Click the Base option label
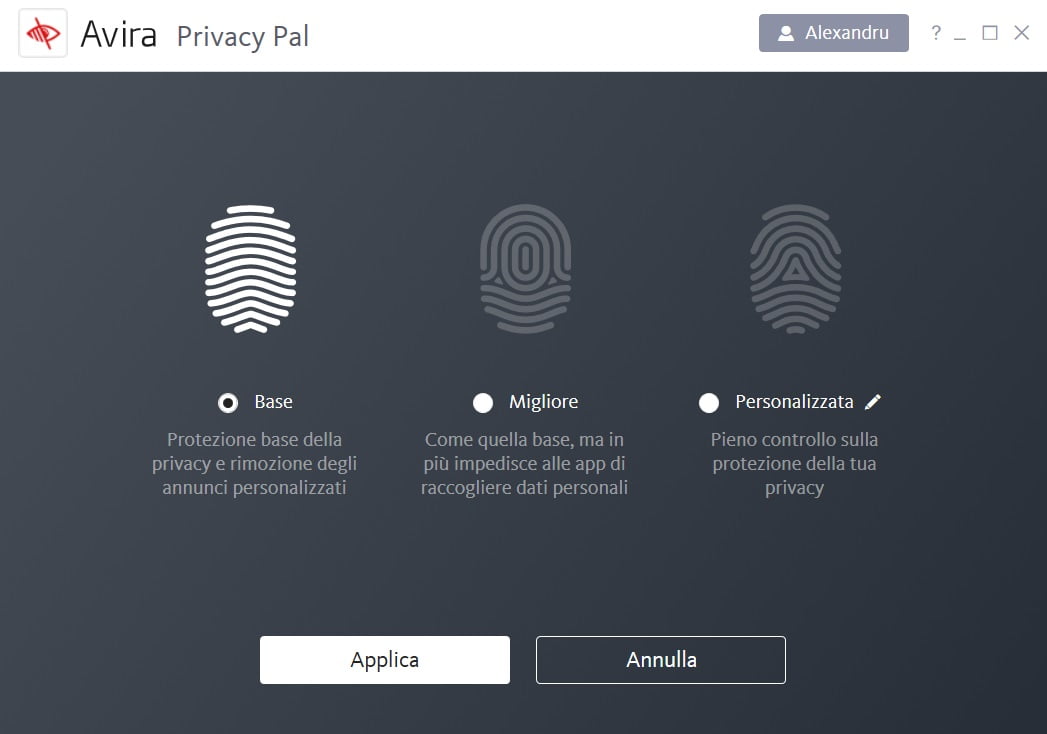The width and height of the screenshot is (1047, 734). (x=273, y=402)
